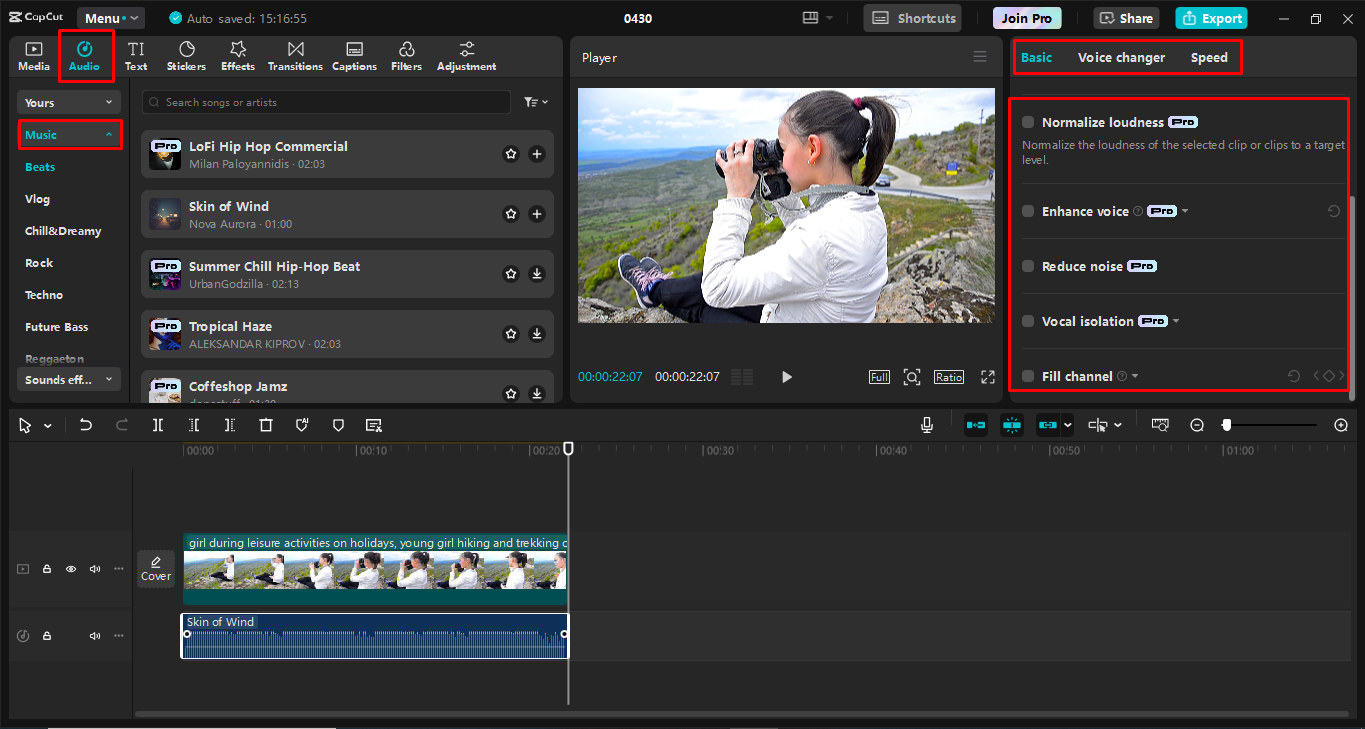Undo the last action

coord(85,424)
